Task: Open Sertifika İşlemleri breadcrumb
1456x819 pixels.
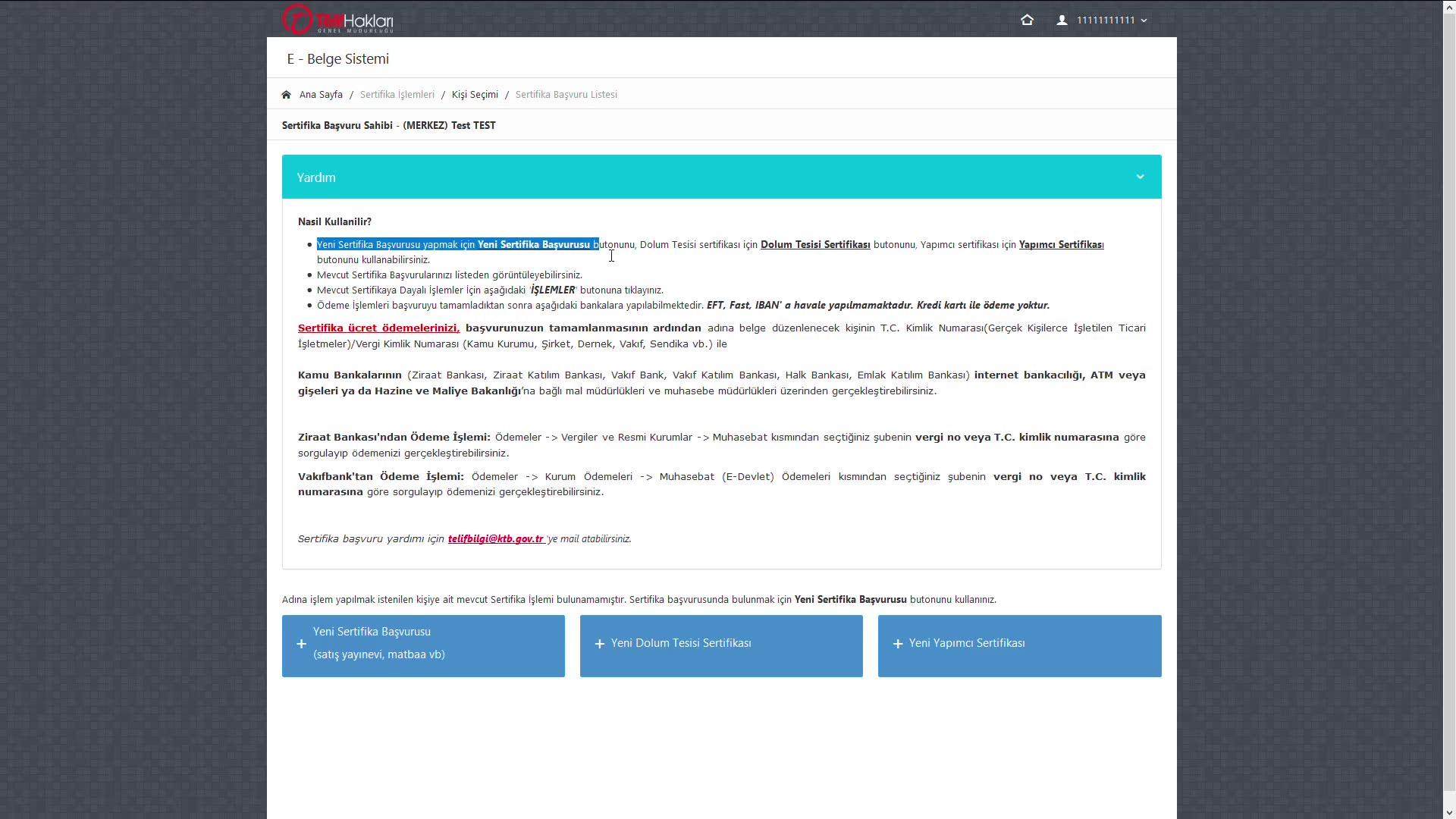Action: pos(397,95)
